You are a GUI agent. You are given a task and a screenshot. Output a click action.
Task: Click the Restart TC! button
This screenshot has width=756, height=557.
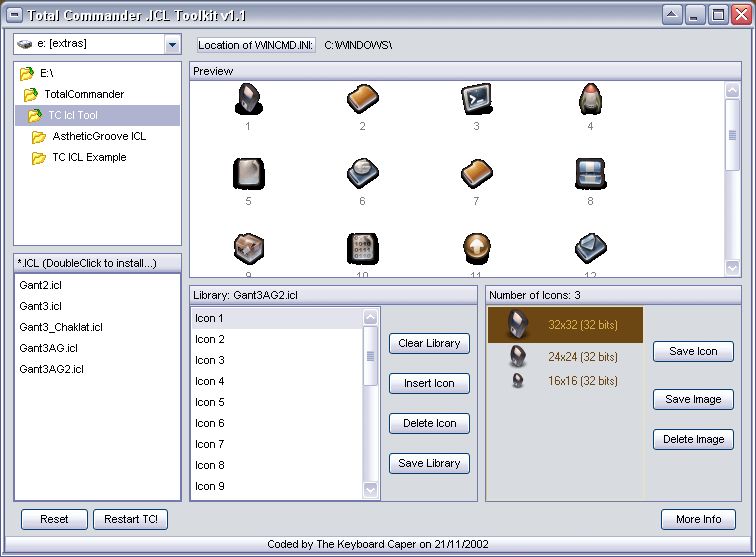coord(131,519)
